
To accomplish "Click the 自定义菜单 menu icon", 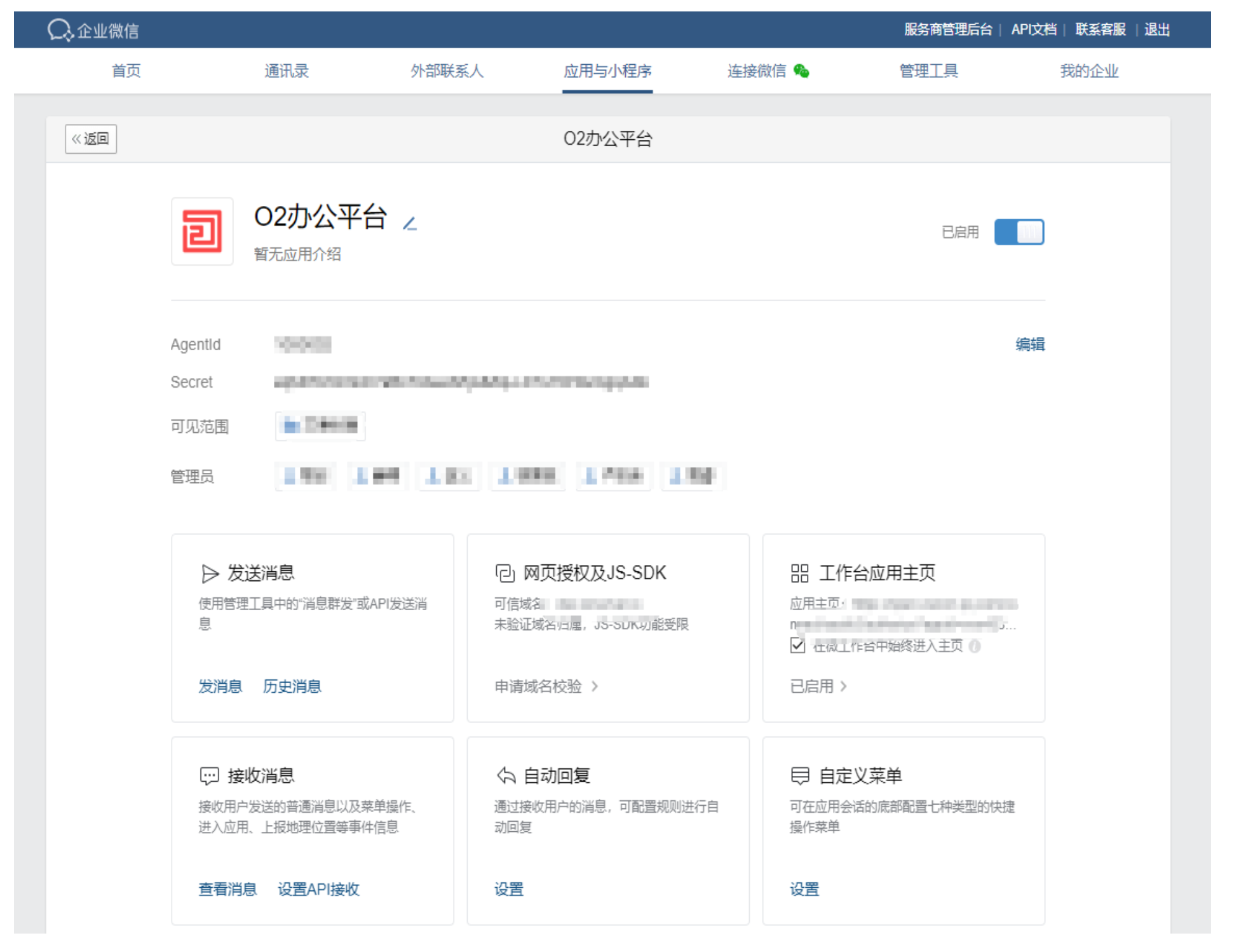I will coord(799,775).
